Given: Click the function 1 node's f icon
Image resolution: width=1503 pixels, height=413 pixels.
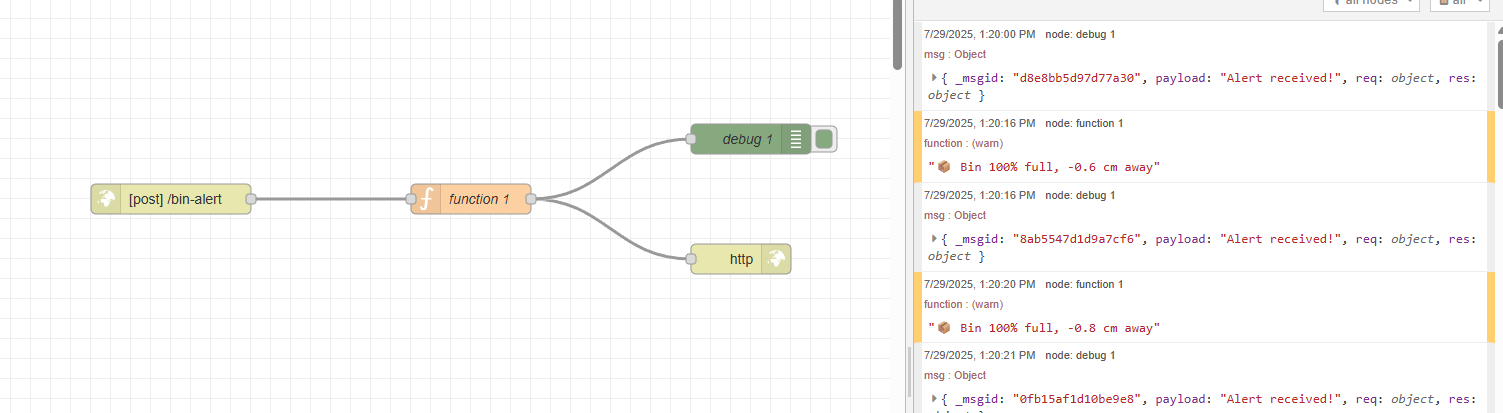Looking at the screenshot, I should coord(426,199).
